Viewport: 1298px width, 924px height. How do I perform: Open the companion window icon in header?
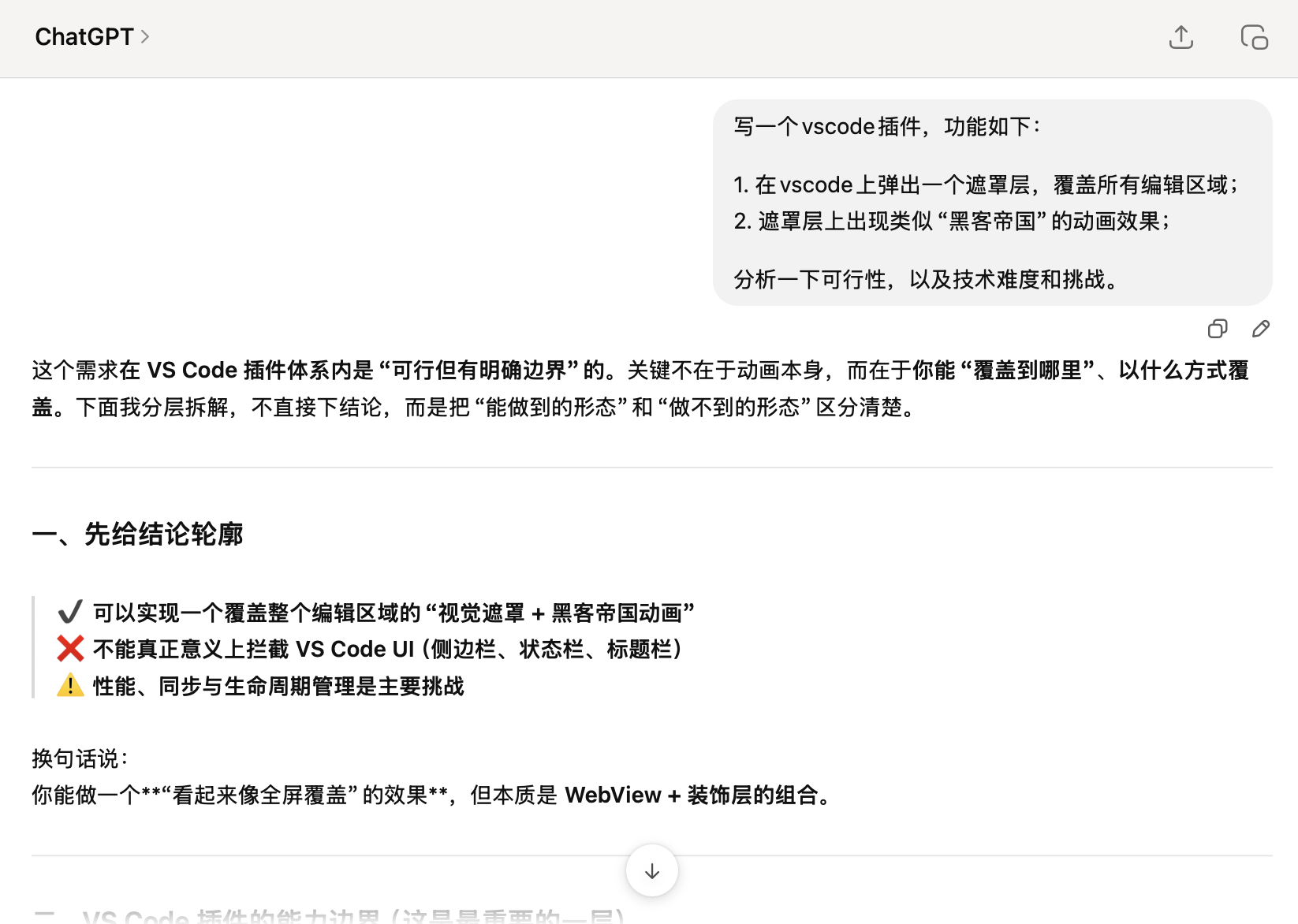[x=1254, y=37]
